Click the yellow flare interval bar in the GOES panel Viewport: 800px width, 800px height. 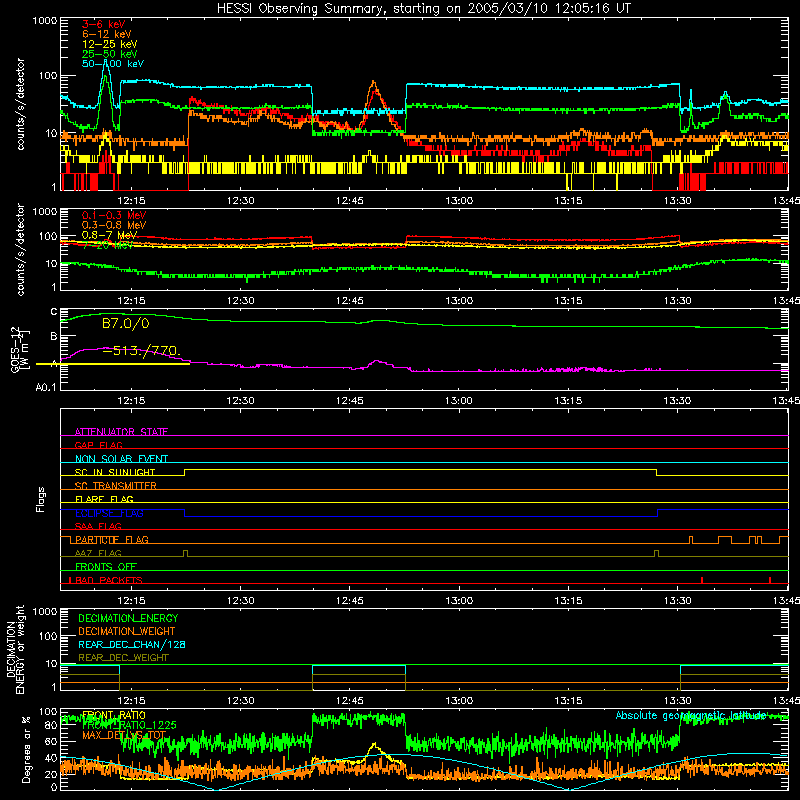[x=113, y=364]
